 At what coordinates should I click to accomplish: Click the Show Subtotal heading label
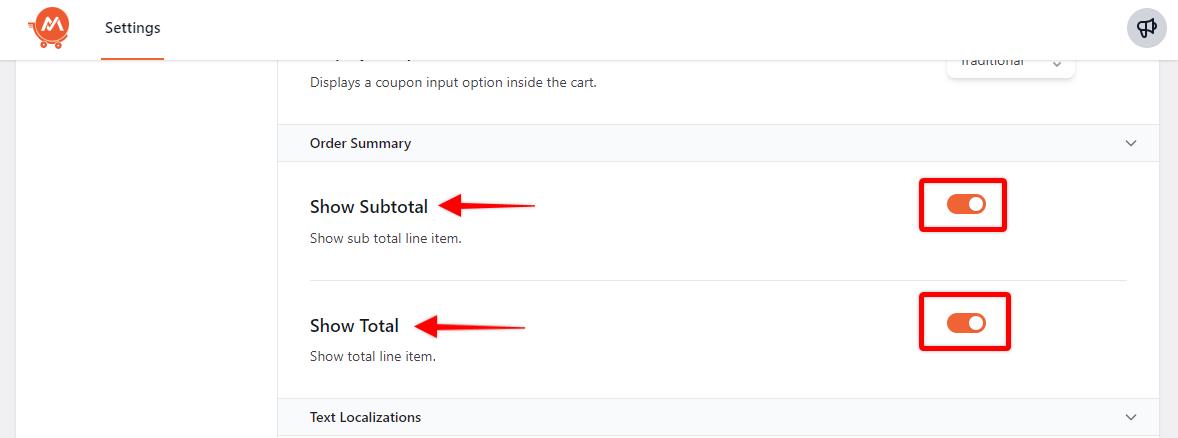[x=369, y=207]
